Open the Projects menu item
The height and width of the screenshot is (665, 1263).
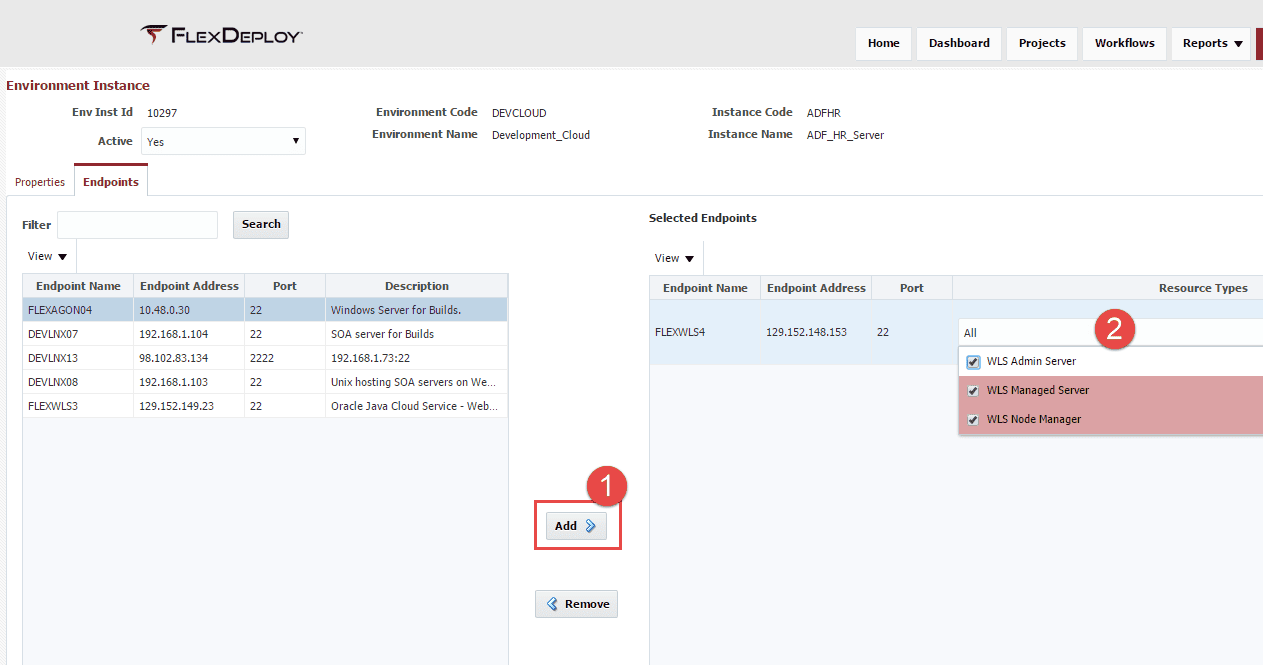click(x=1042, y=43)
